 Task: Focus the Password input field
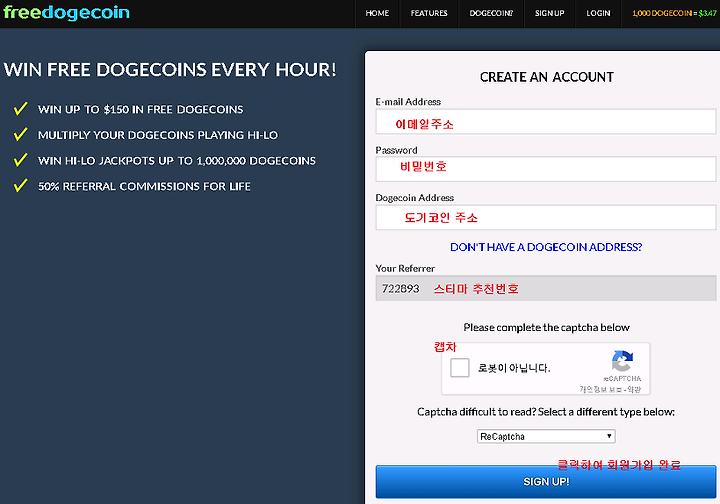click(x=546, y=169)
